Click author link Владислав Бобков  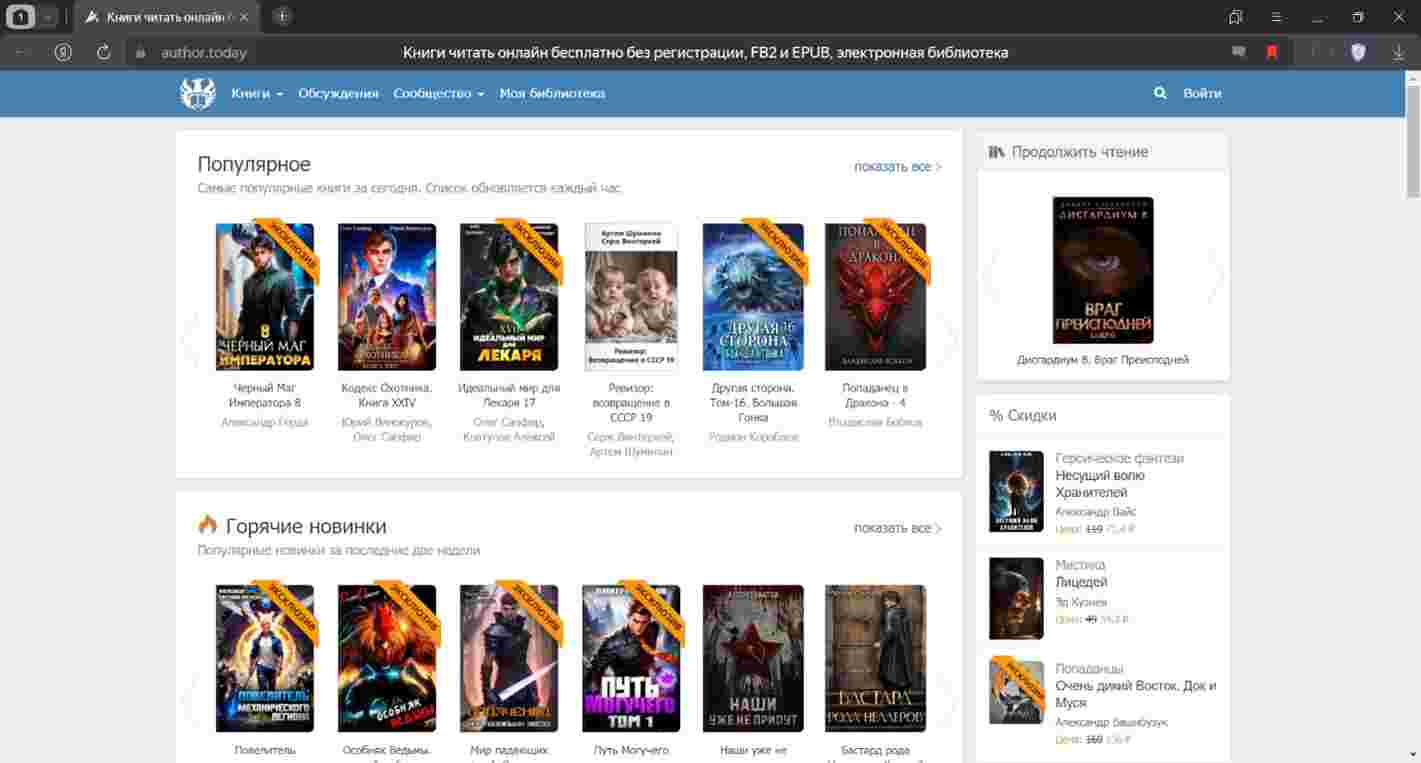pyautogui.click(x=875, y=422)
